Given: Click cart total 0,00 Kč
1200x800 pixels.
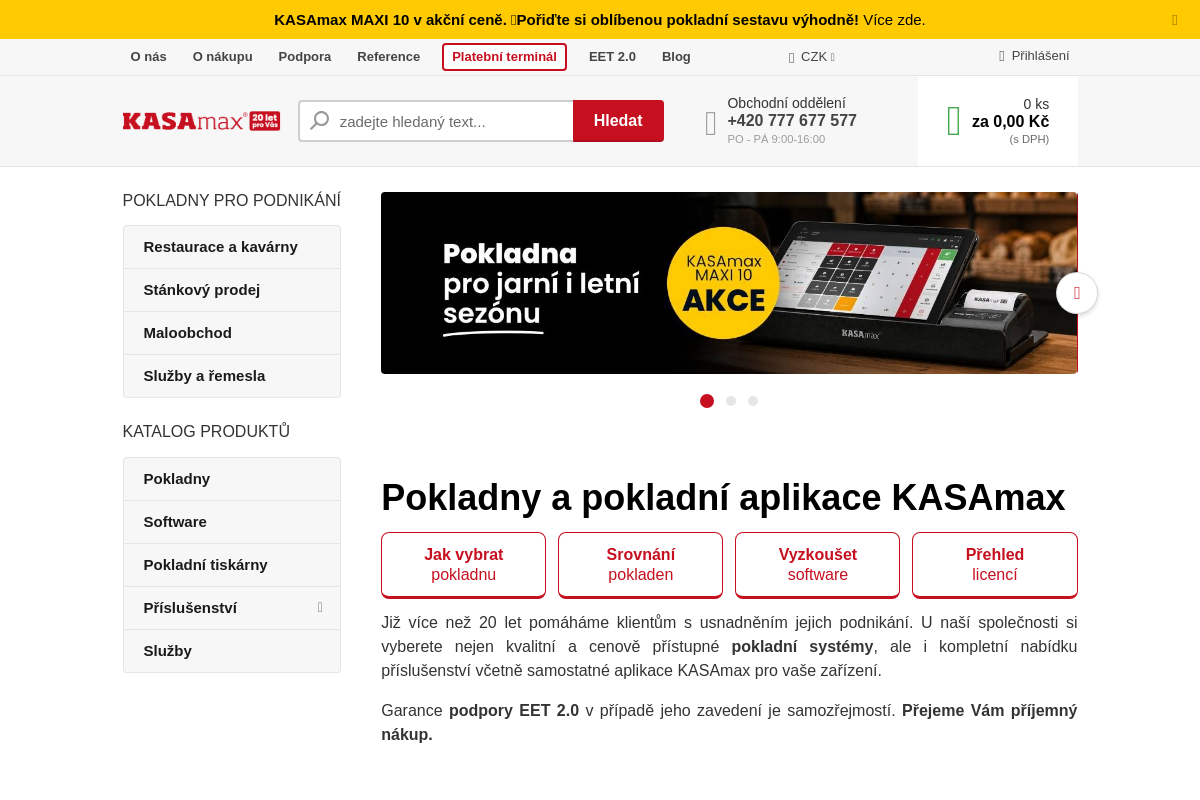Looking at the screenshot, I should (1010, 122).
